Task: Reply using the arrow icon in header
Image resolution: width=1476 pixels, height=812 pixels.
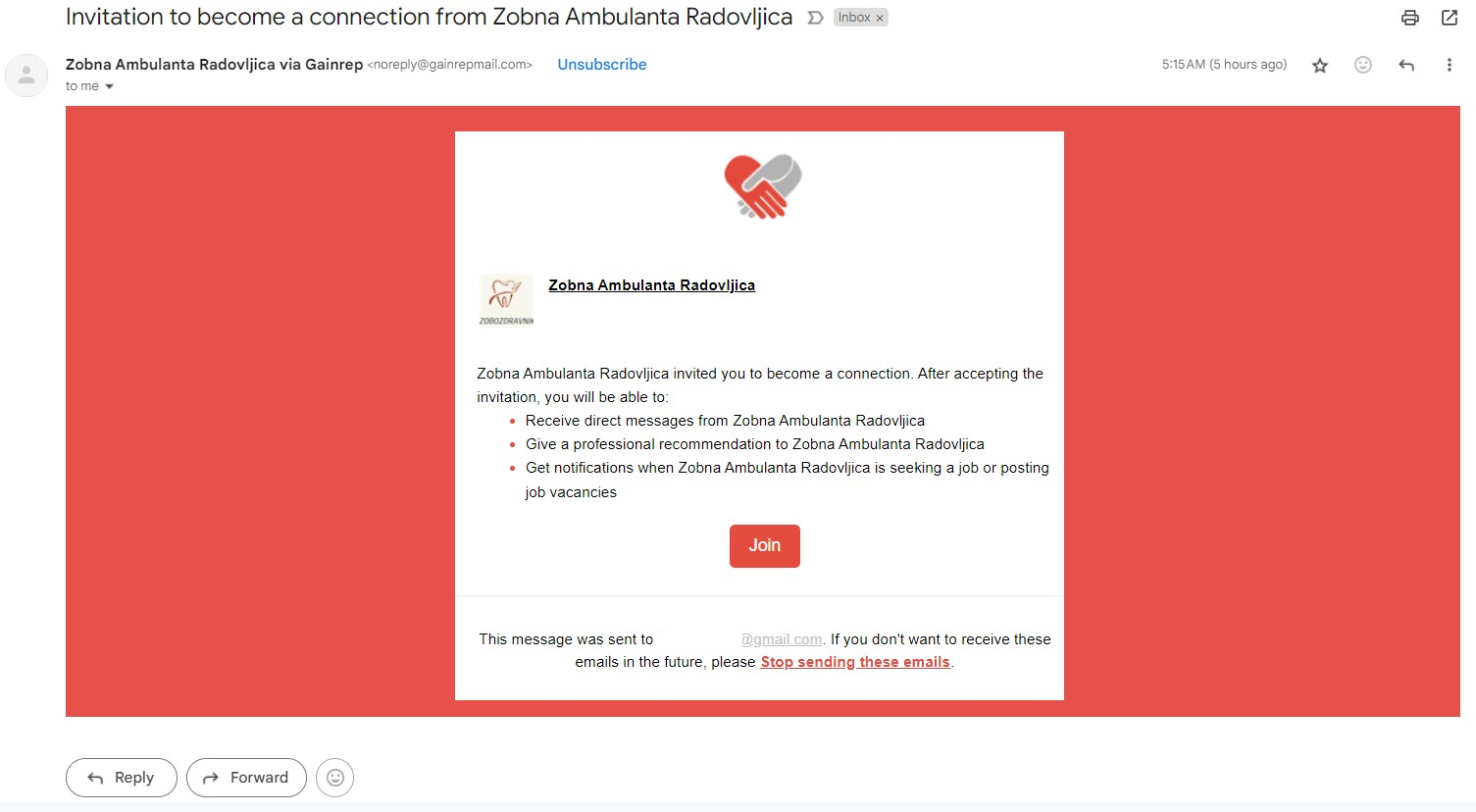Action: (x=1406, y=65)
